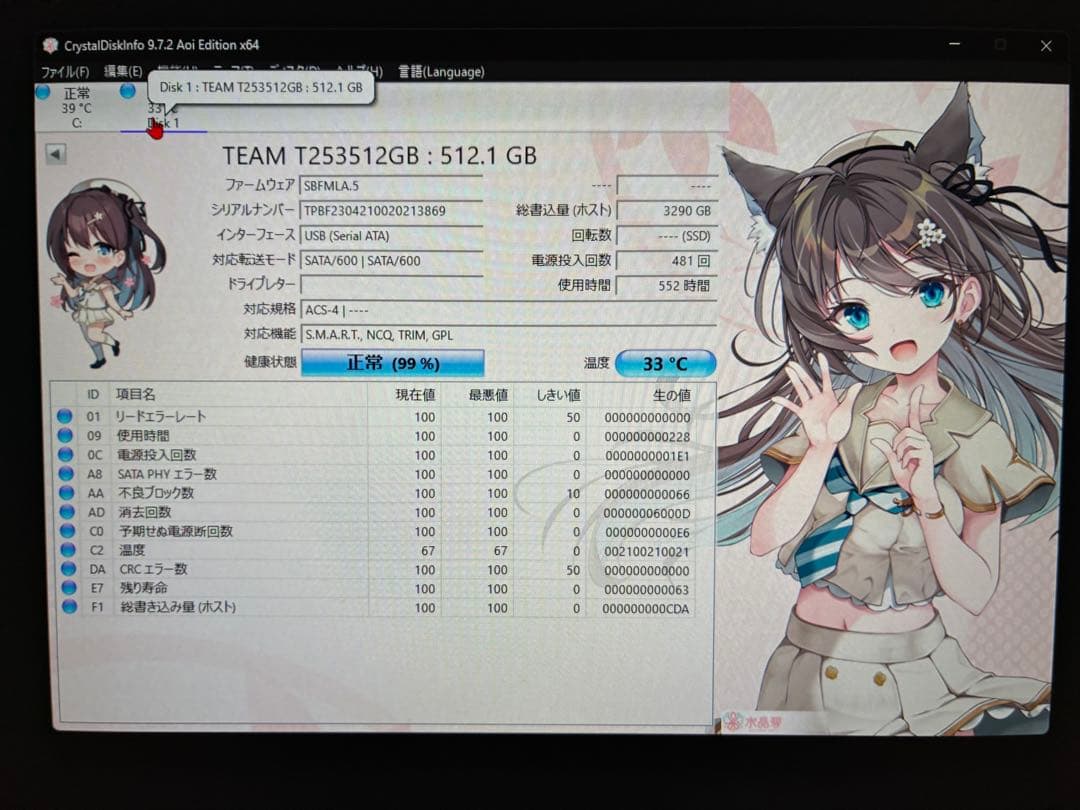Screen dimensions: 1080x810
Task: Click the blue status icon beside リードエラーレート
Action: click(x=64, y=416)
